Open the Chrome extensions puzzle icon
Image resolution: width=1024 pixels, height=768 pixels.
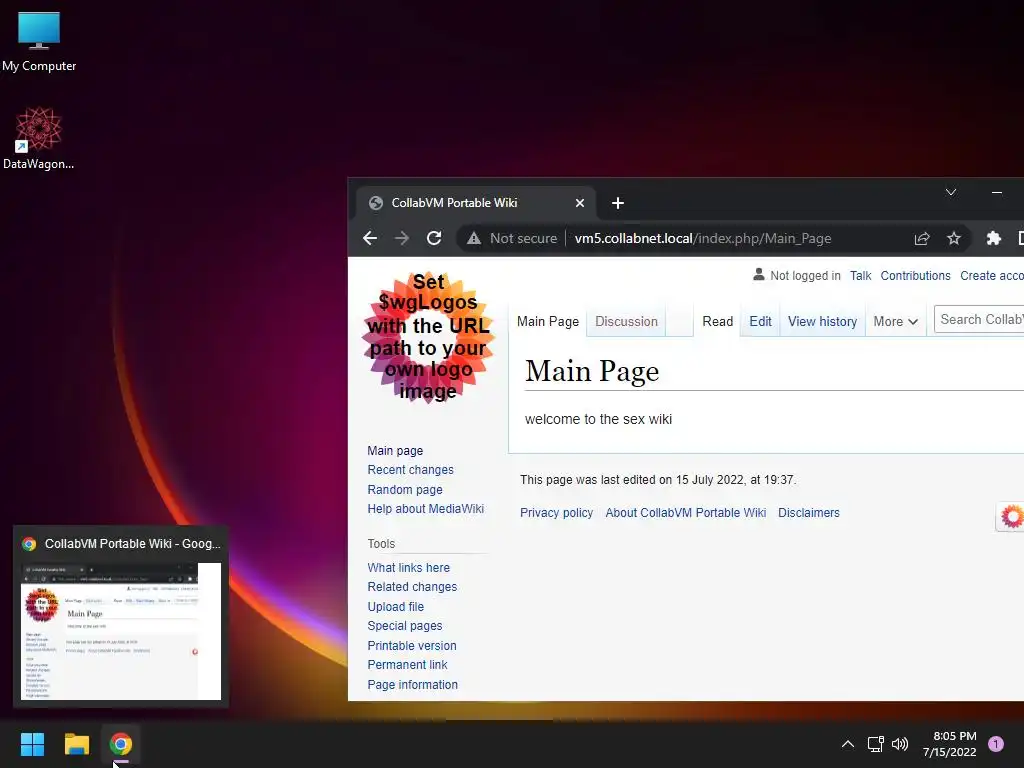click(993, 238)
